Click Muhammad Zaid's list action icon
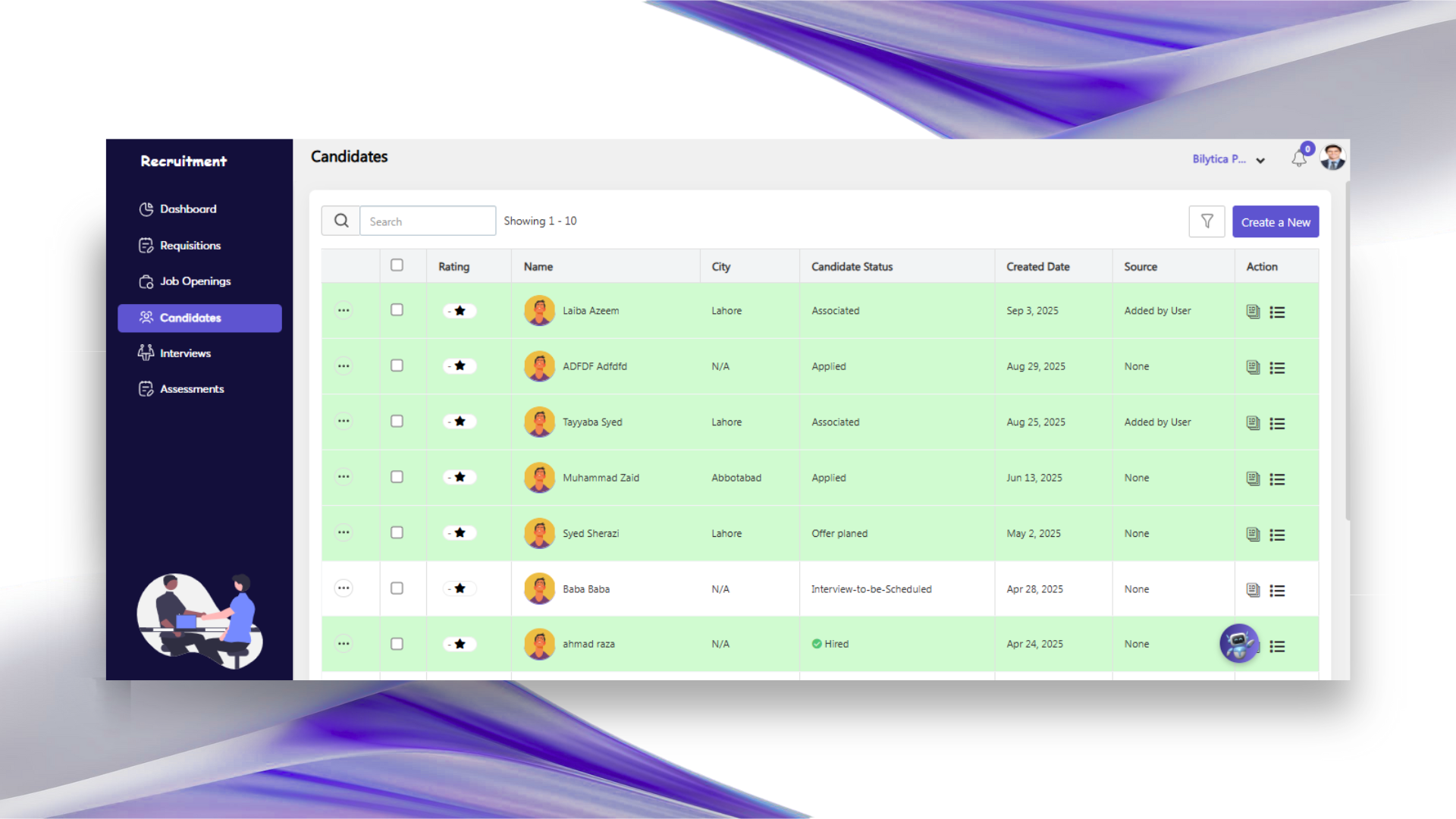This screenshot has height=819, width=1456. [1277, 479]
